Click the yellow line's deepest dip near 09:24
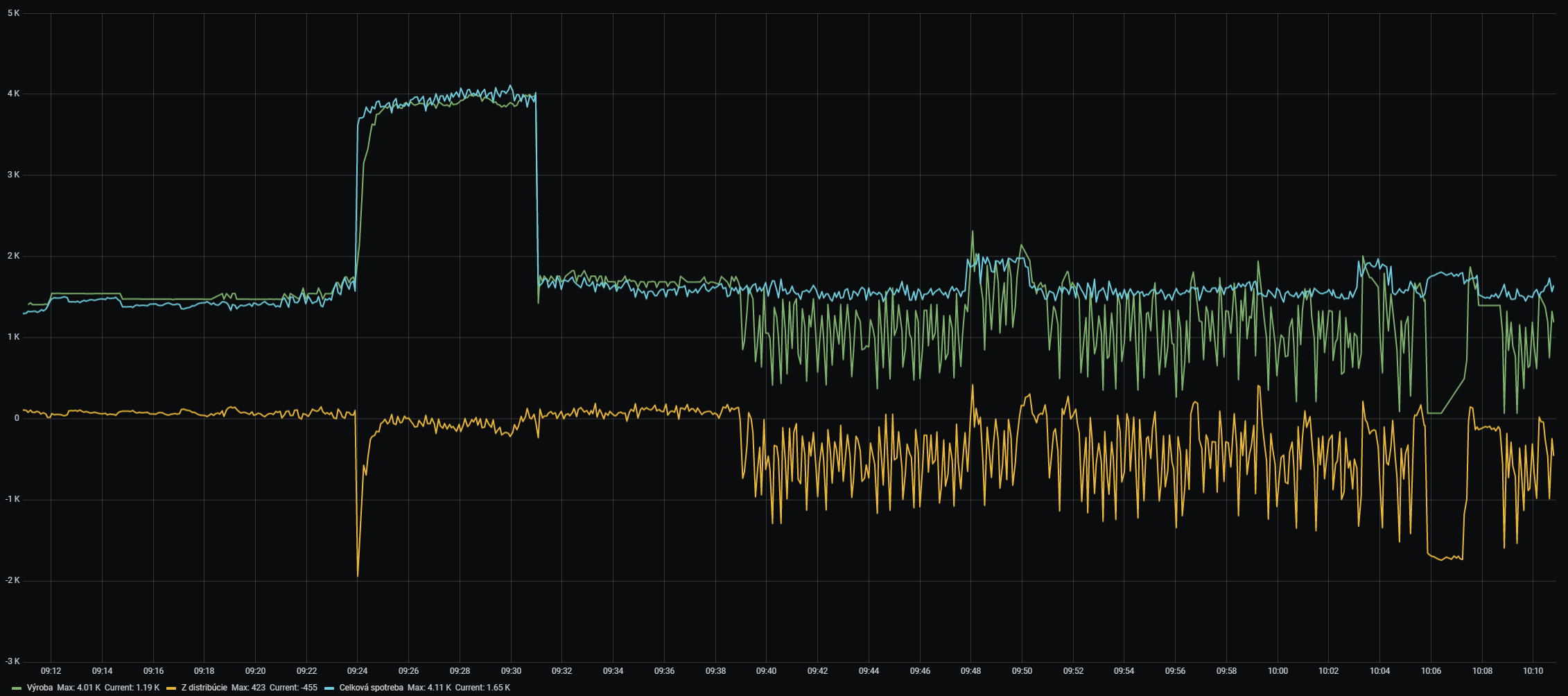 (358, 575)
